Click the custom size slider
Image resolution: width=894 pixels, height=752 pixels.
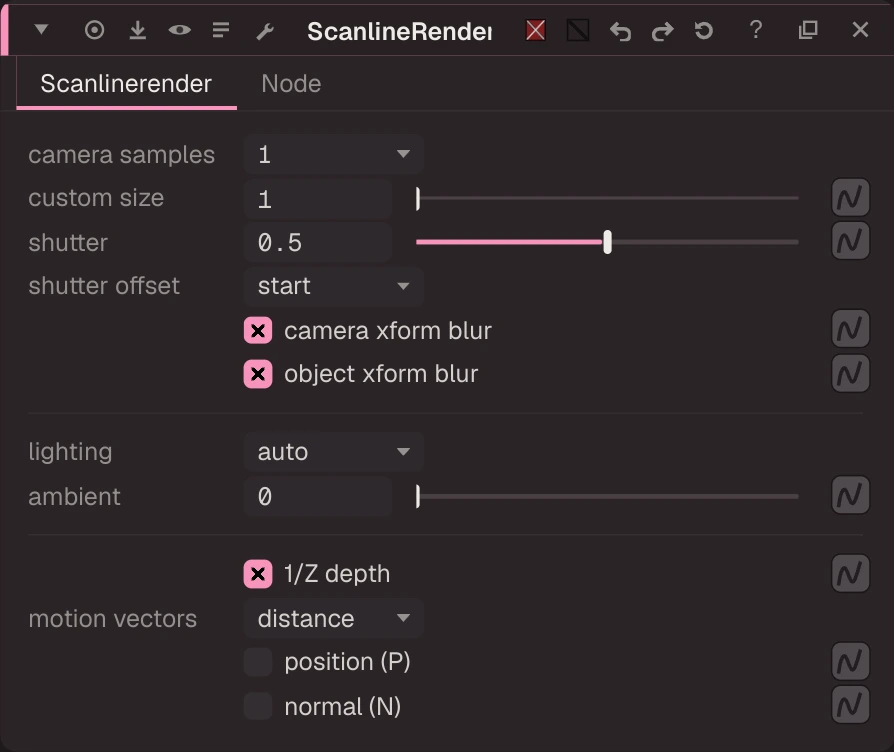tap(607, 198)
